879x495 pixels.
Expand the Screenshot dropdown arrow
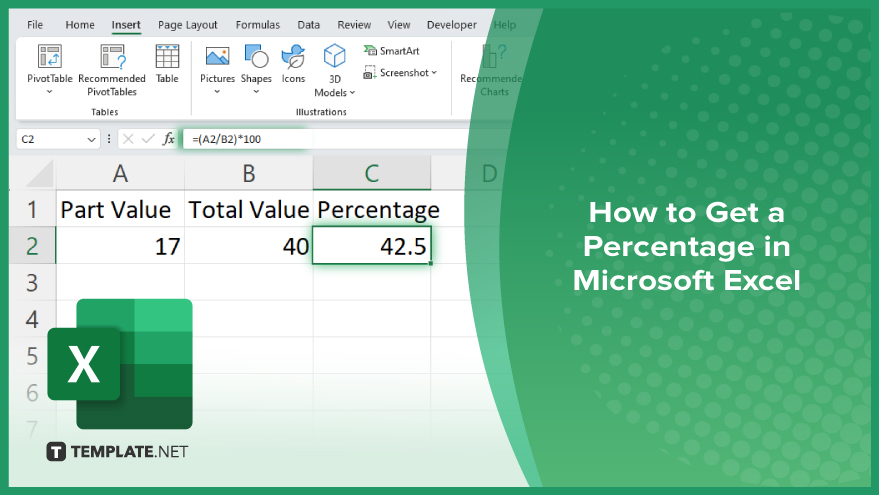pos(434,73)
